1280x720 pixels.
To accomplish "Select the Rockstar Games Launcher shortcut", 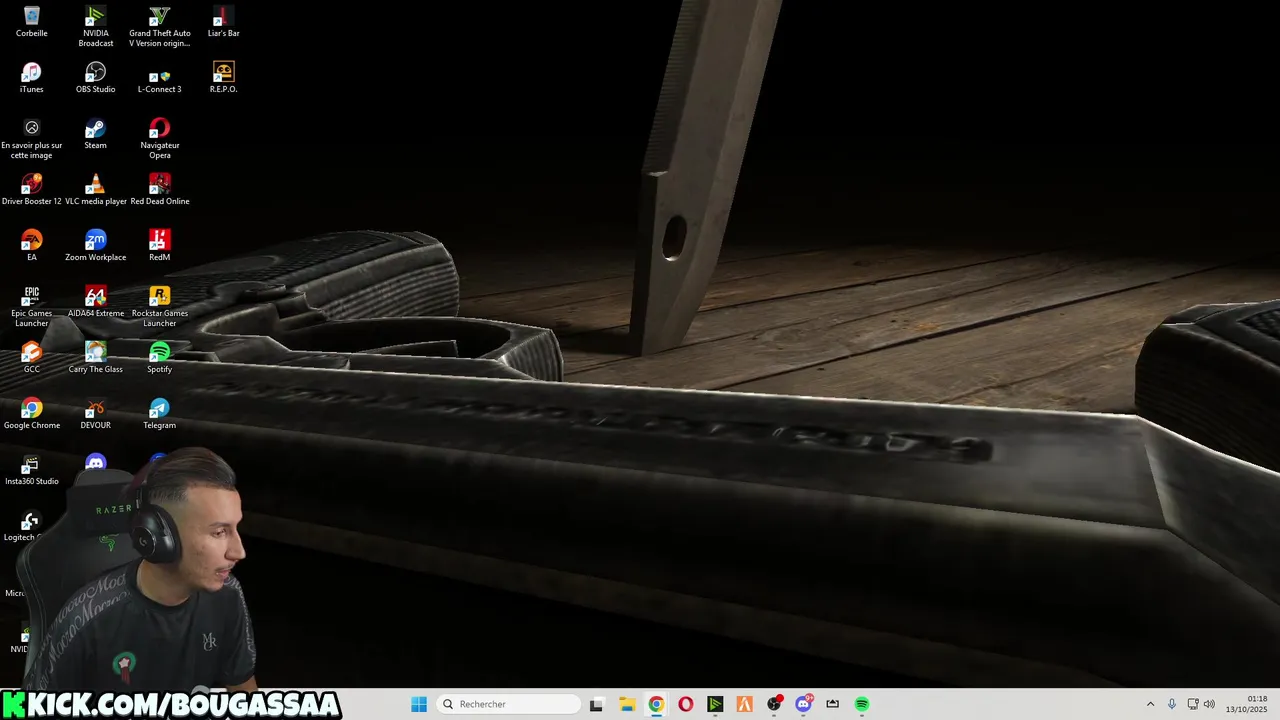I will pyautogui.click(x=160, y=306).
